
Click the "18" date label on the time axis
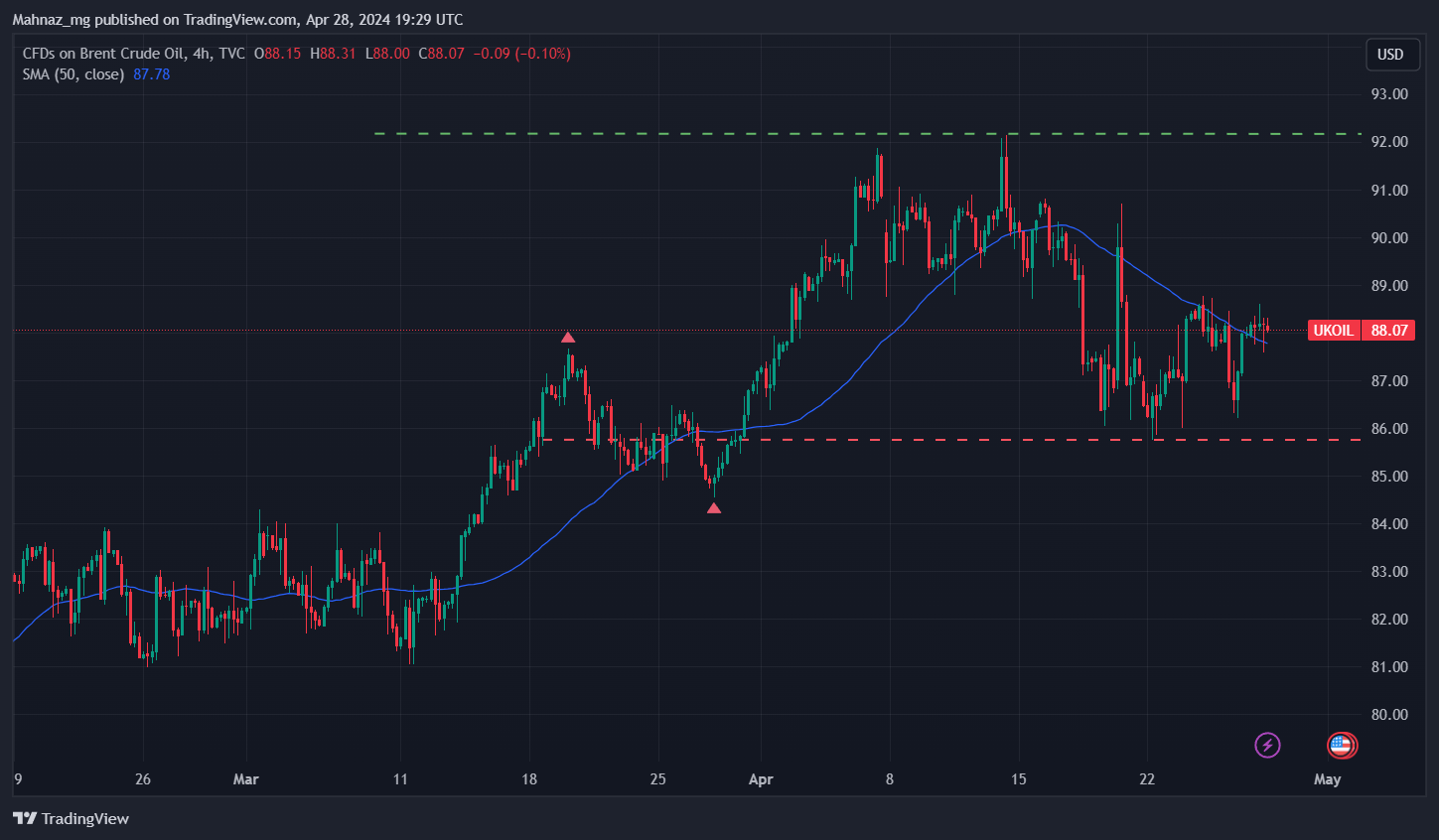pyautogui.click(x=529, y=779)
